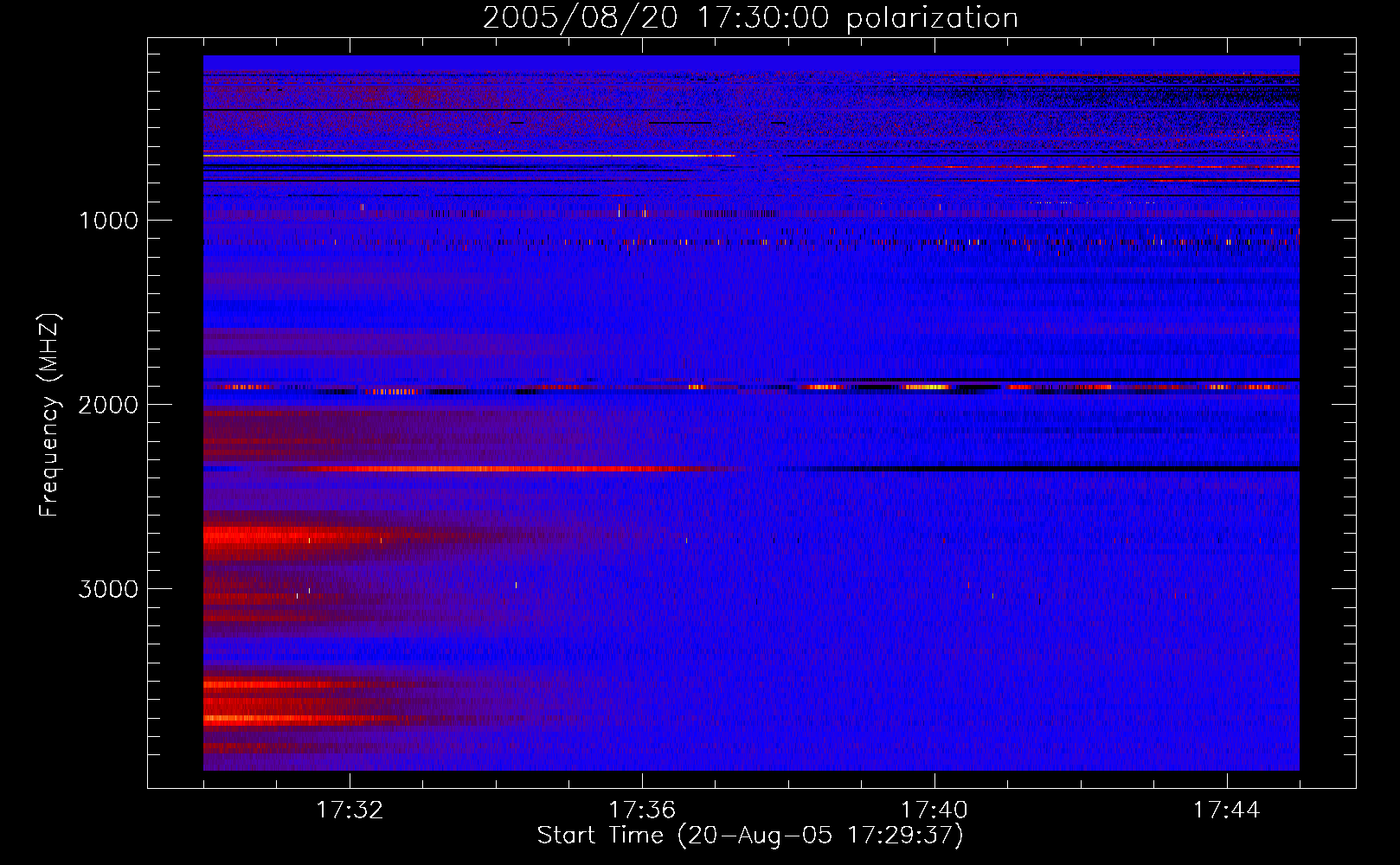
Task: Click the "Start Time (20-Aug-05 17:29:37)" axis label
Action: coord(750,836)
